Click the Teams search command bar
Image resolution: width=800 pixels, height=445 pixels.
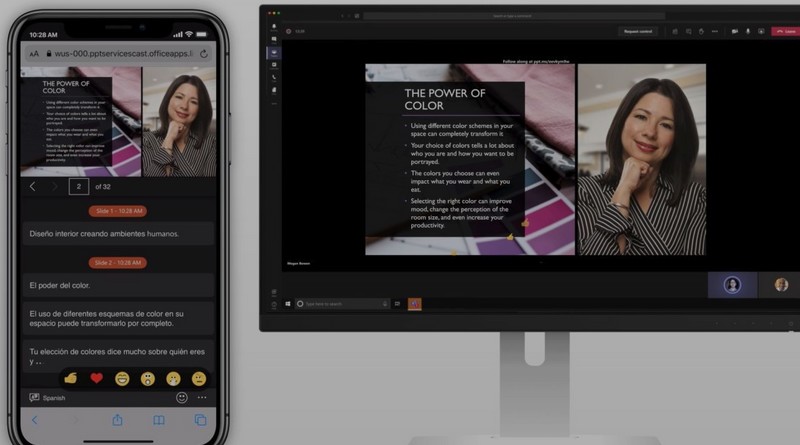(x=514, y=16)
